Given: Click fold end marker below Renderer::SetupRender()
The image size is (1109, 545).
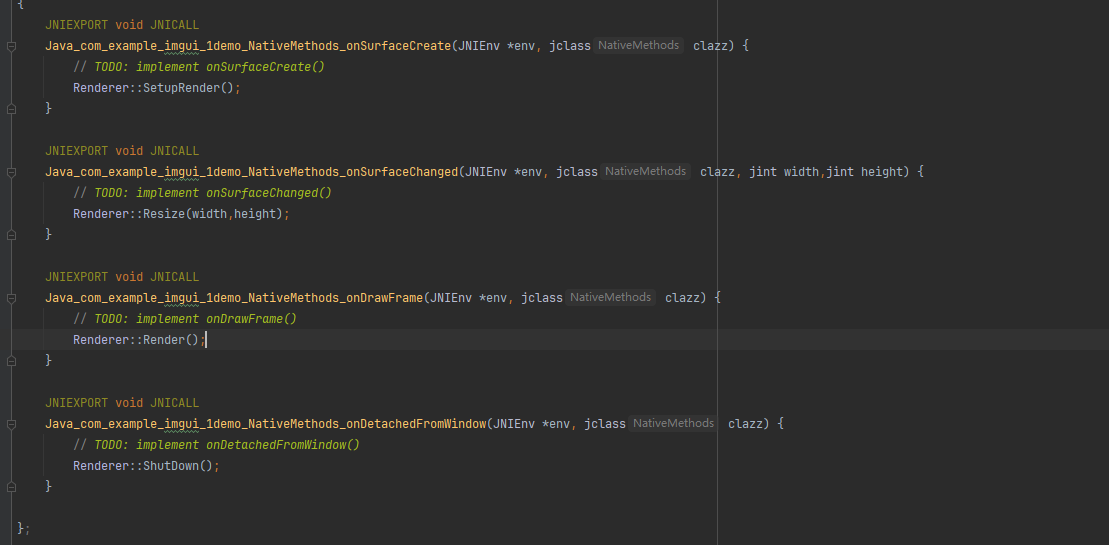Looking at the screenshot, I should pyautogui.click(x=12, y=109).
